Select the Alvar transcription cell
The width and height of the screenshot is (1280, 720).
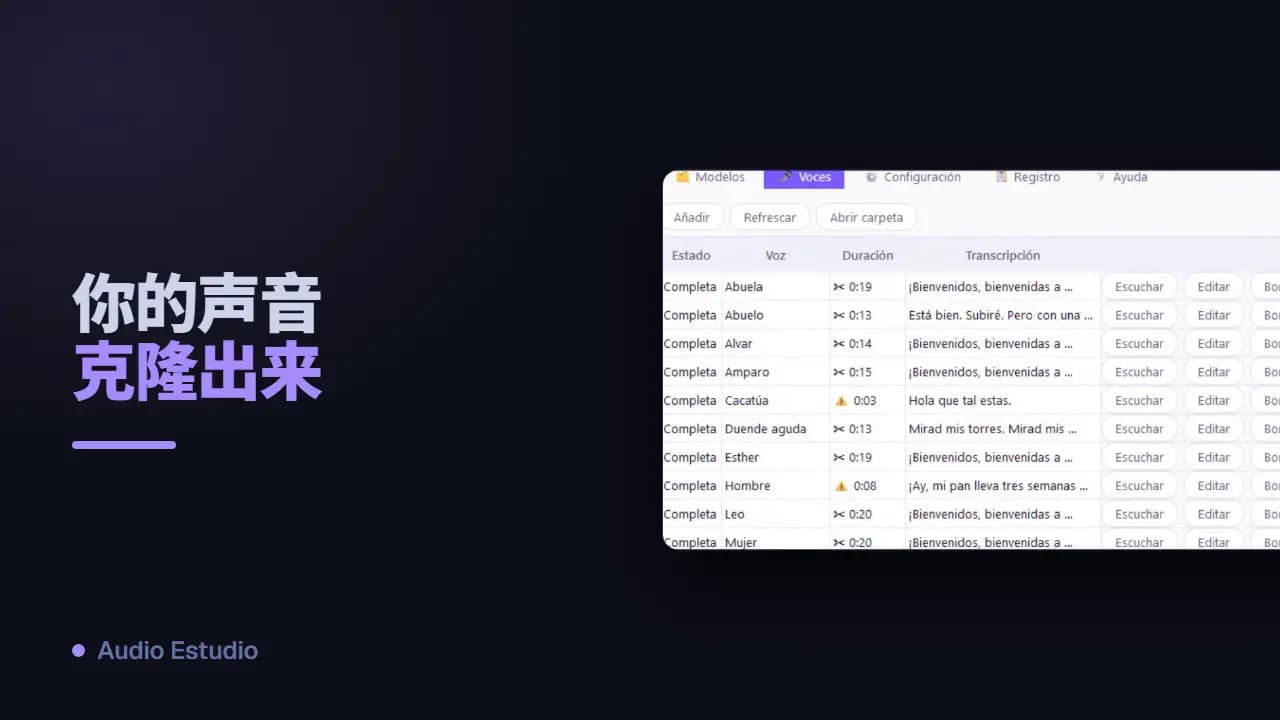[x=1002, y=344]
